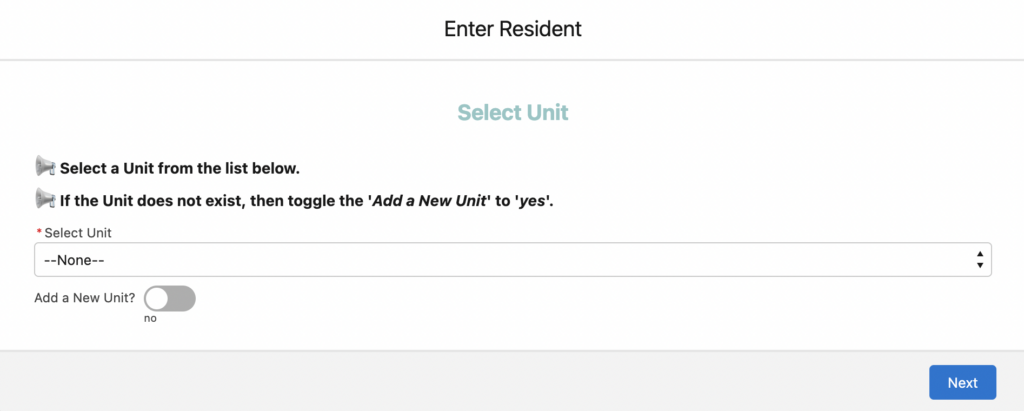Click the Next button
1024x411 pixels.
(x=963, y=382)
